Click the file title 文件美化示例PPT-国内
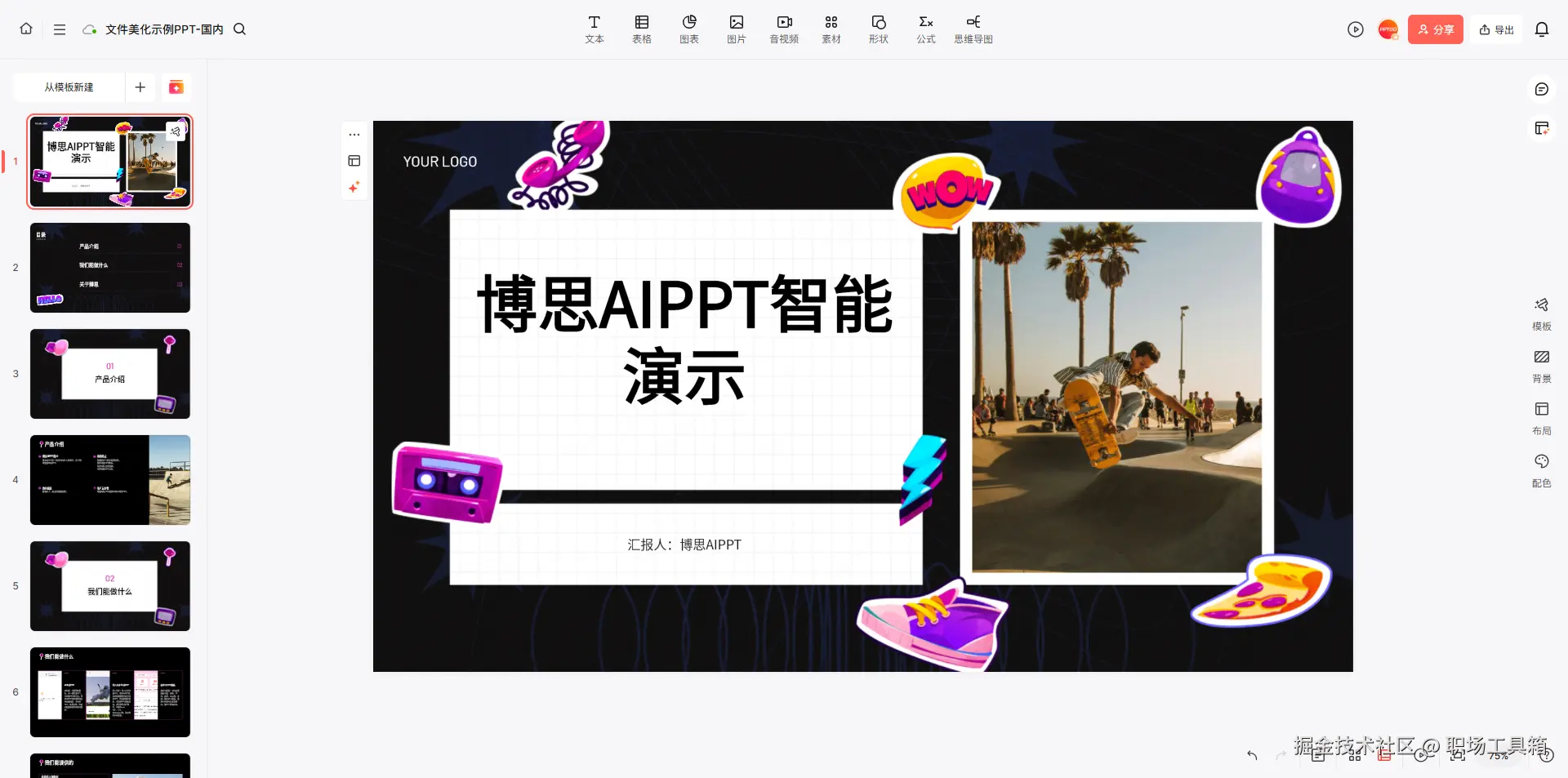Screen dimensions: 1568x778 (164, 29)
